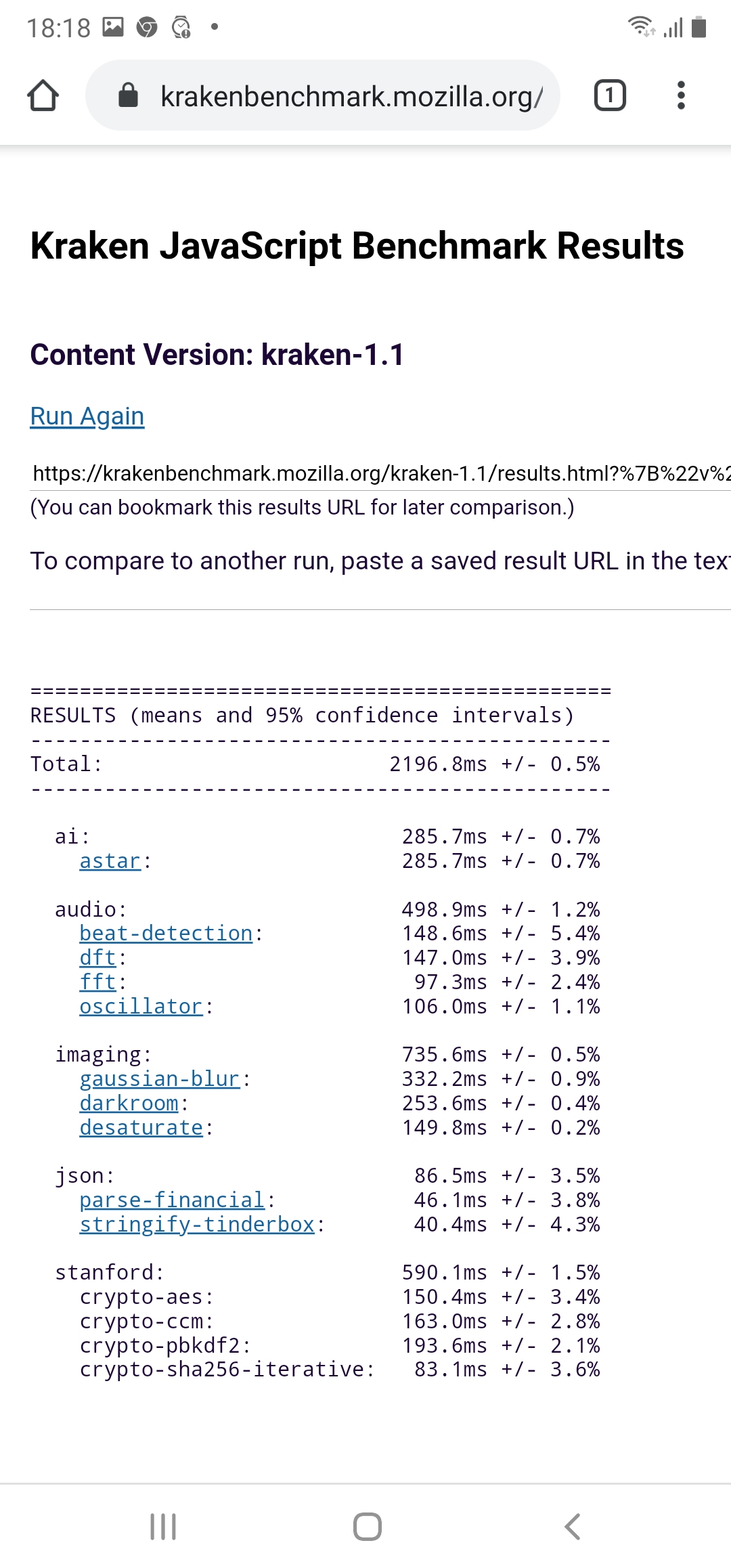731x1568 pixels.
Task: Open the tab switcher button
Action: click(x=609, y=95)
